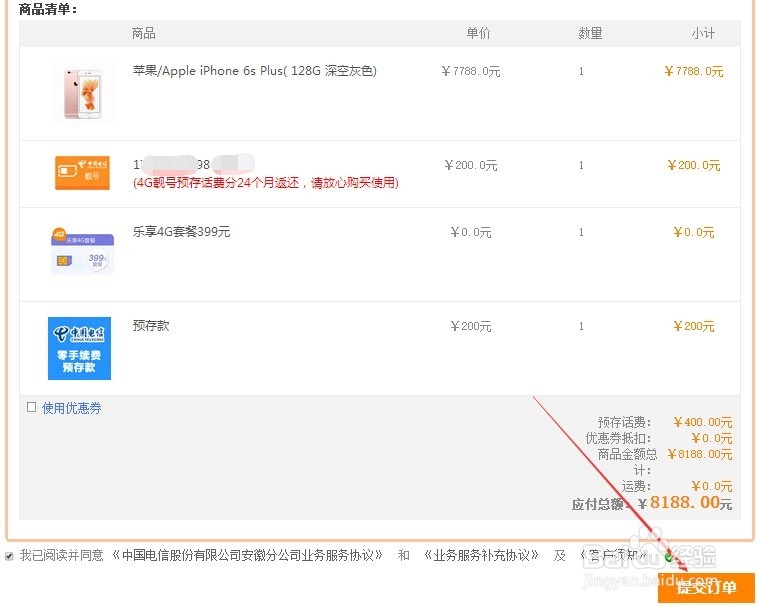Uncheck the 我已阅读并同意 agreement checkbox
Image resolution: width=760 pixels, height=607 pixels.
click(x=9, y=556)
